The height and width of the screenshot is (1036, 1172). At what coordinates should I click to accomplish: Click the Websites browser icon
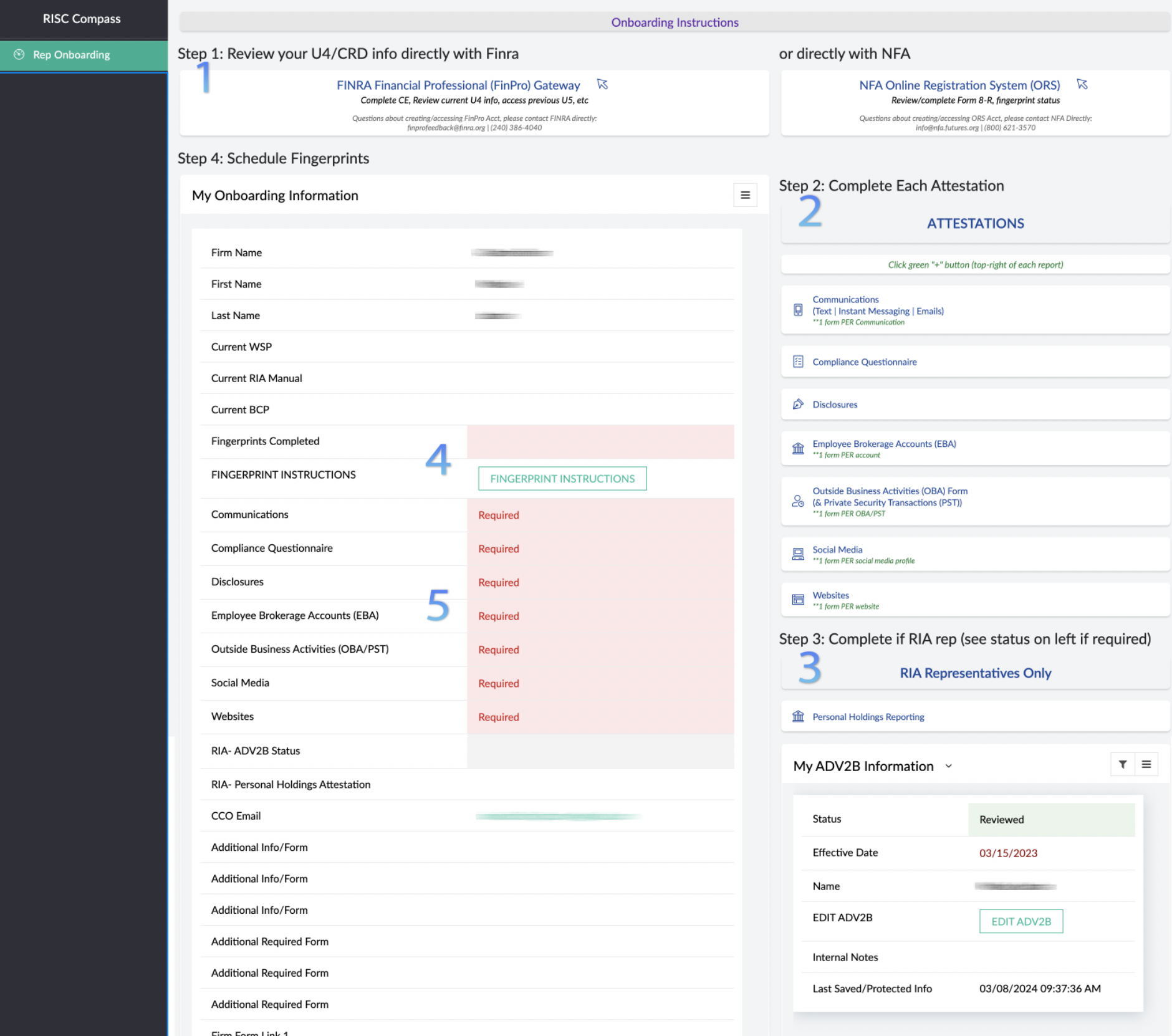coord(798,600)
